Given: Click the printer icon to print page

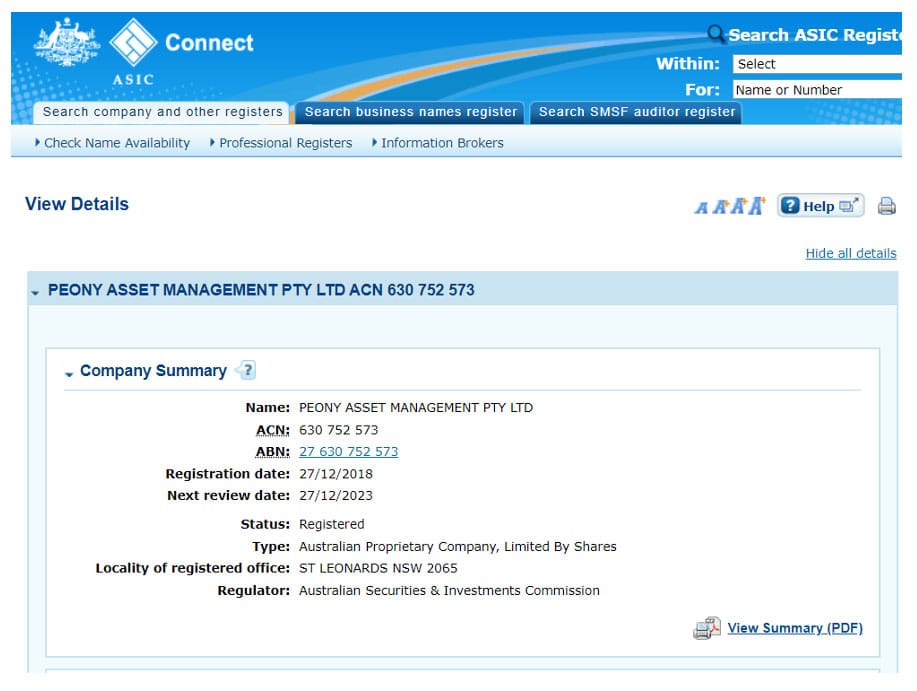Looking at the screenshot, I should tap(887, 206).
